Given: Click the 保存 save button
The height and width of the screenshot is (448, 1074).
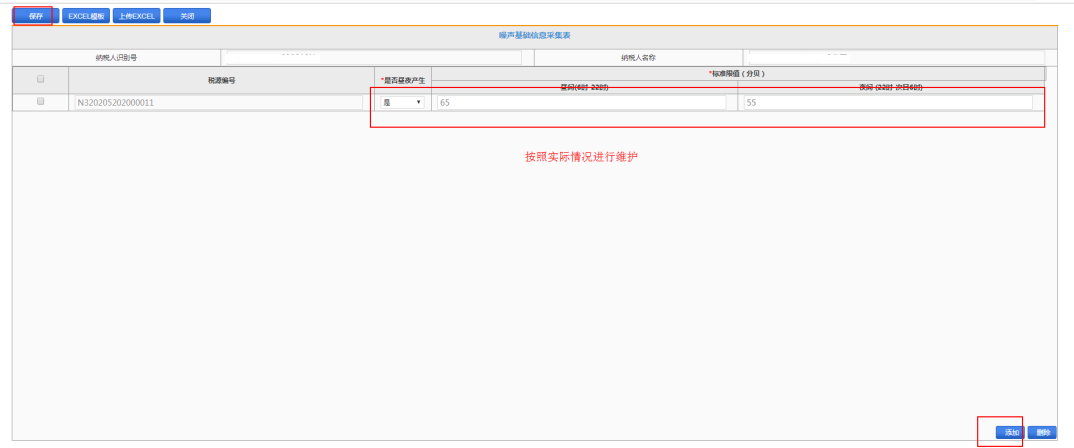Looking at the screenshot, I should [36, 16].
